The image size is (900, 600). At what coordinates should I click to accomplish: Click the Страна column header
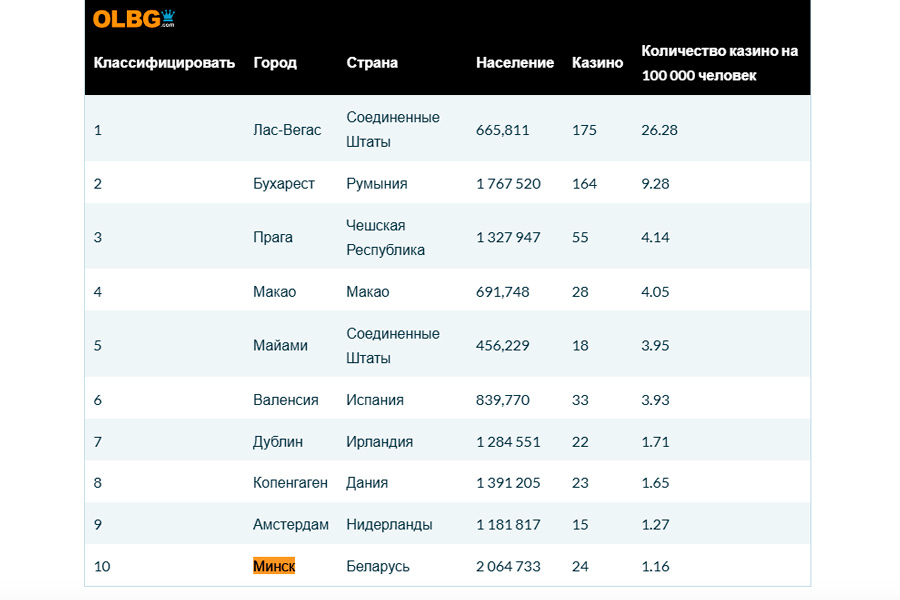tap(372, 62)
